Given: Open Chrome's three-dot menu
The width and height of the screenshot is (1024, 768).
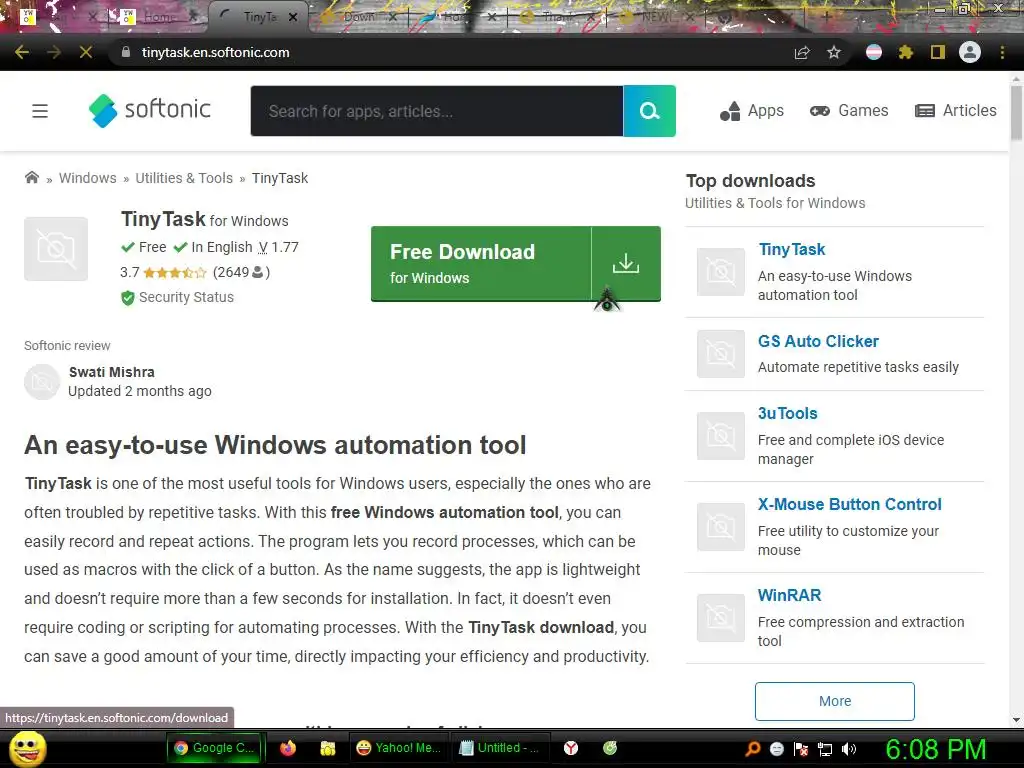Looking at the screenshot, I should click(1002, 52).
